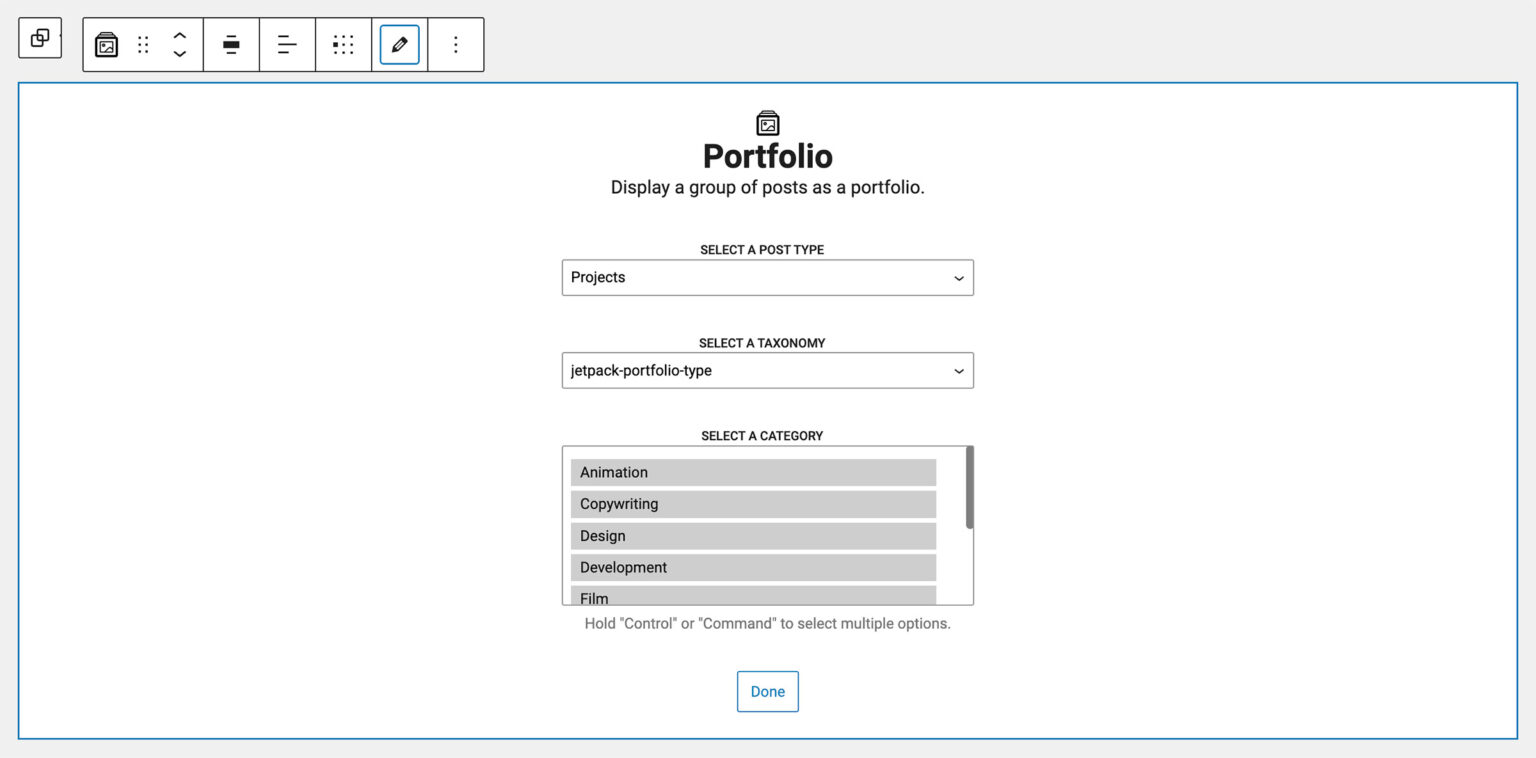
Task: Open the three-dot block options menu
Action: click(x=455, y=44)
